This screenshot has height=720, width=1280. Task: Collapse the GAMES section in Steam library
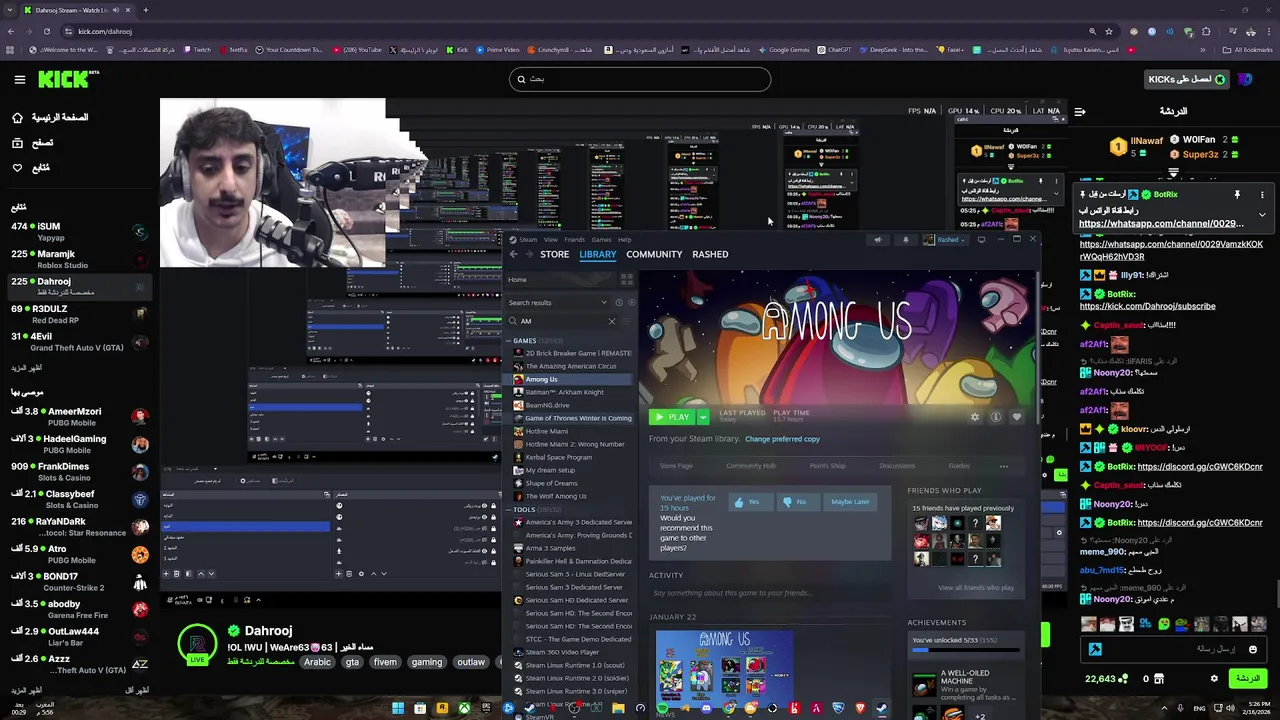click(x=508, y=341)
